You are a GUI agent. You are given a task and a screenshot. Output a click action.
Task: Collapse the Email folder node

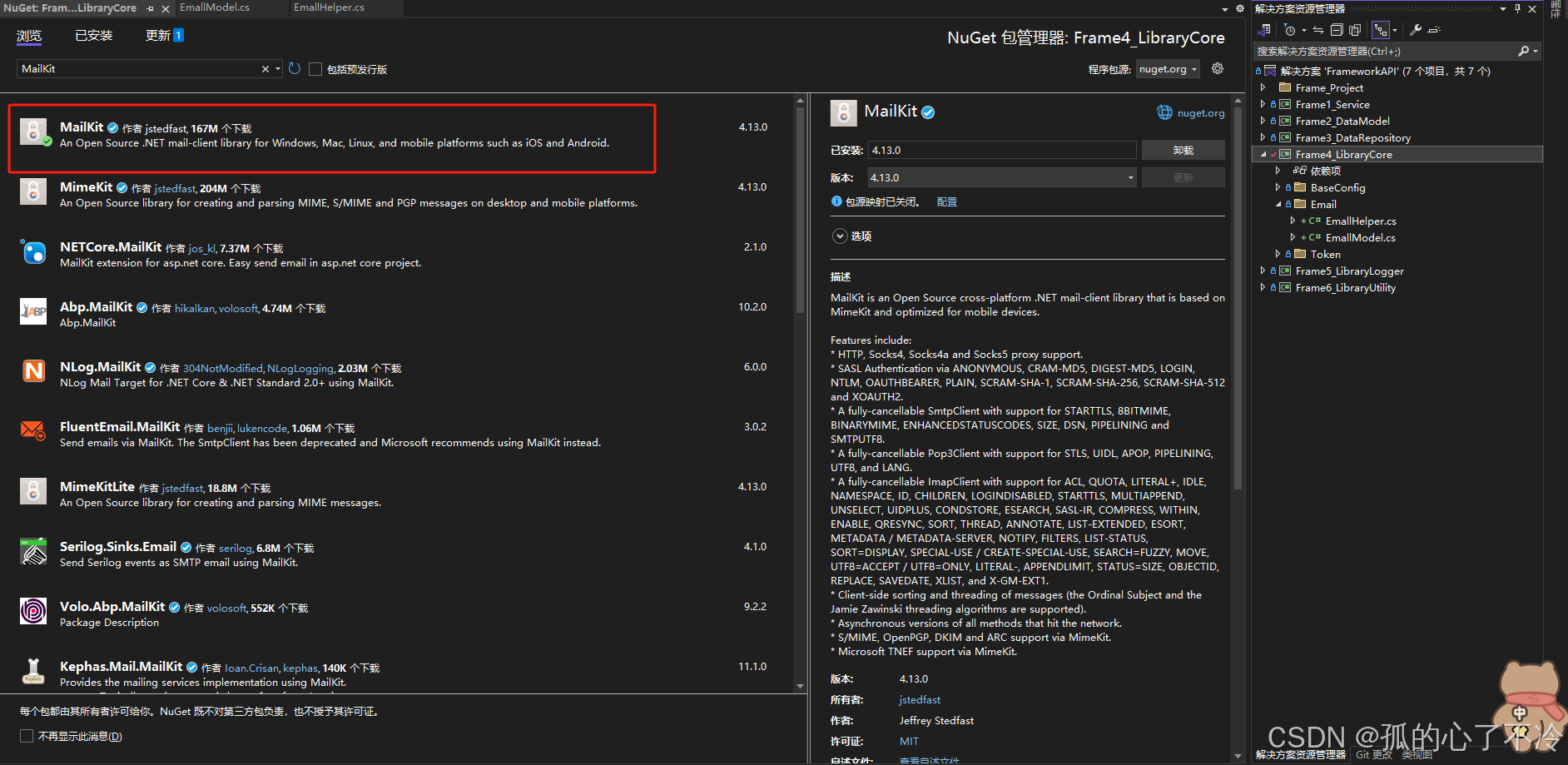tap(1278, 204)
